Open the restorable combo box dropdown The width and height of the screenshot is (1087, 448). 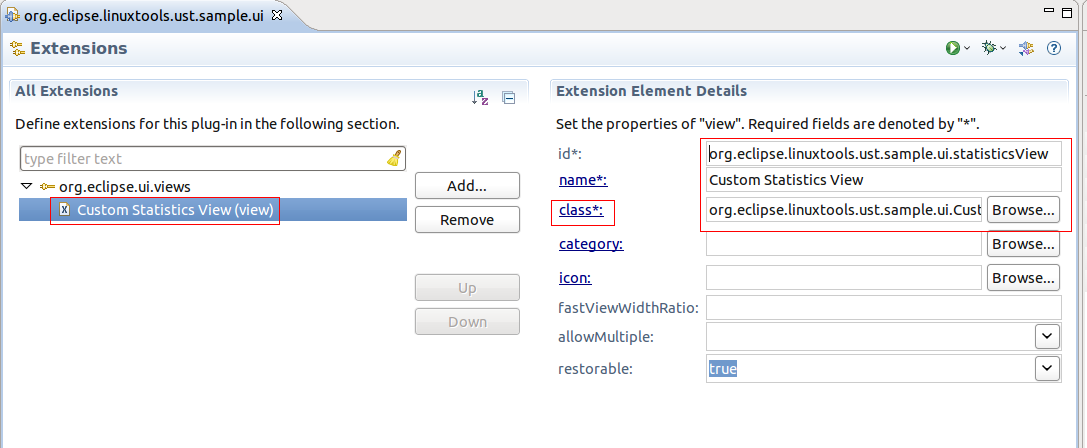[x=1047, y=369]
